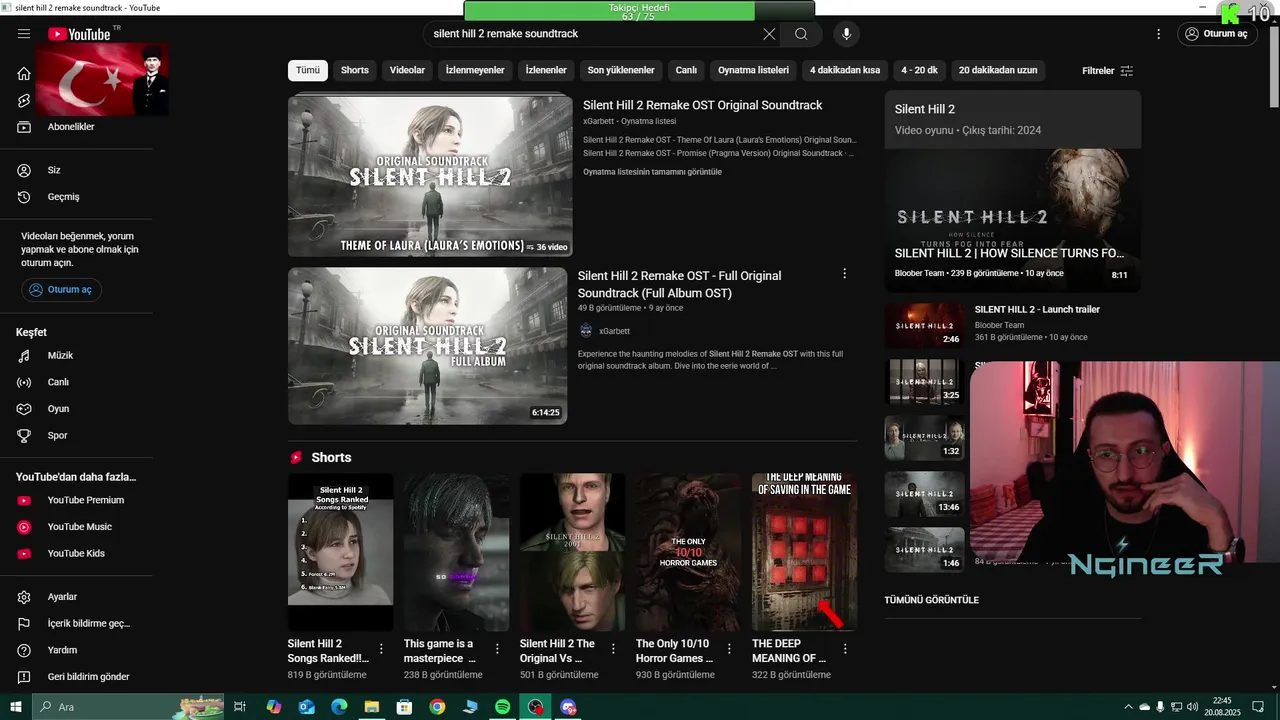Open the YouTube hamburger guide menu

click(24, 34)
